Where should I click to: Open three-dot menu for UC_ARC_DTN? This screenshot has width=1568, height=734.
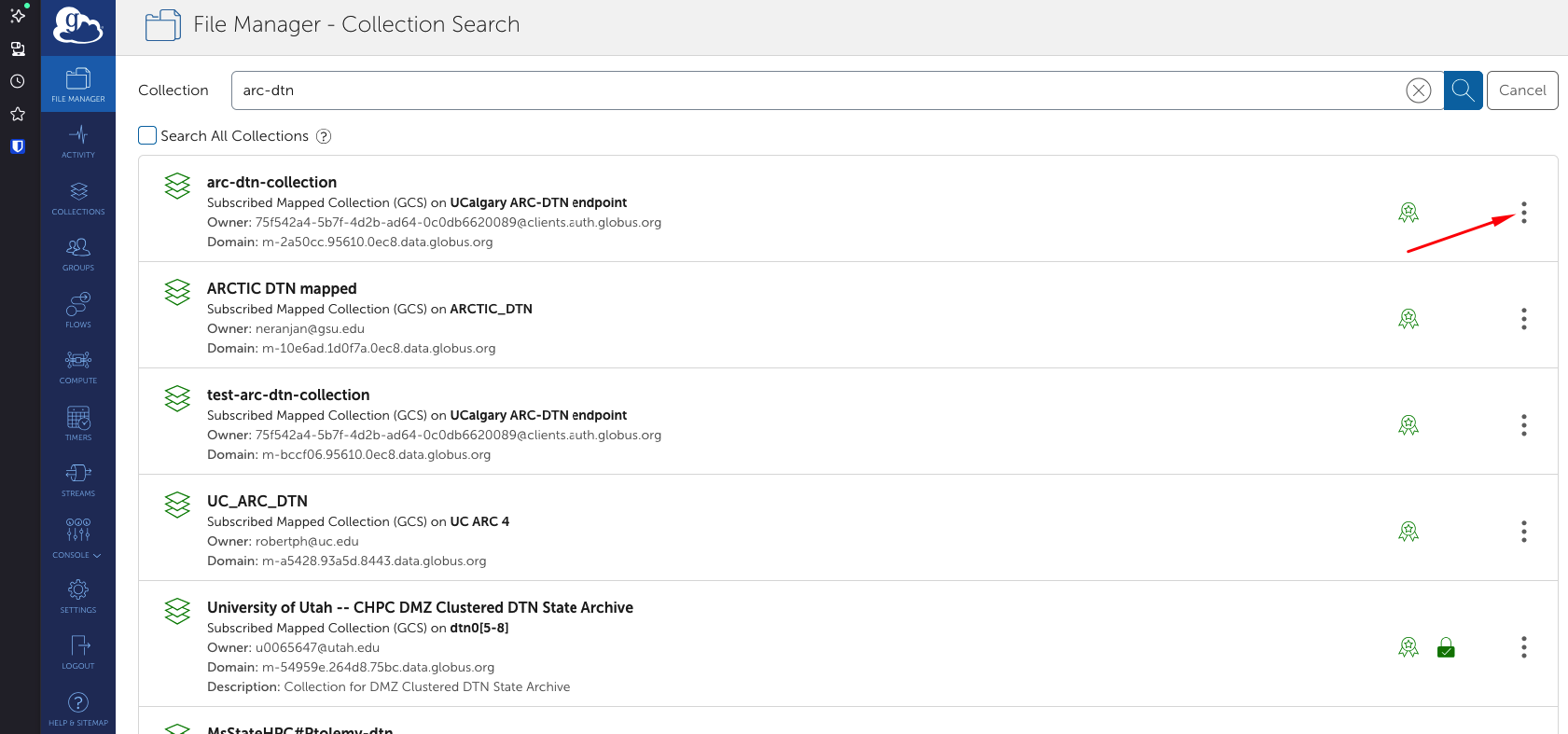click(1523, 532)
